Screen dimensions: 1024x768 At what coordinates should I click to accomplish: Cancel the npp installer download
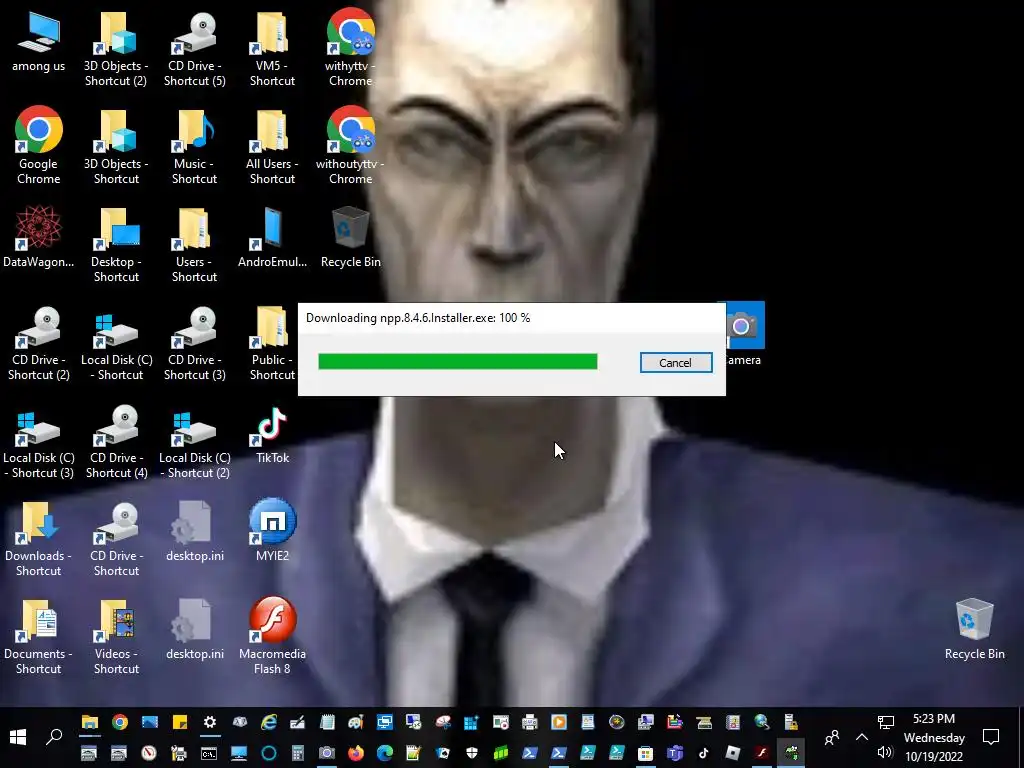coord(676,362)
